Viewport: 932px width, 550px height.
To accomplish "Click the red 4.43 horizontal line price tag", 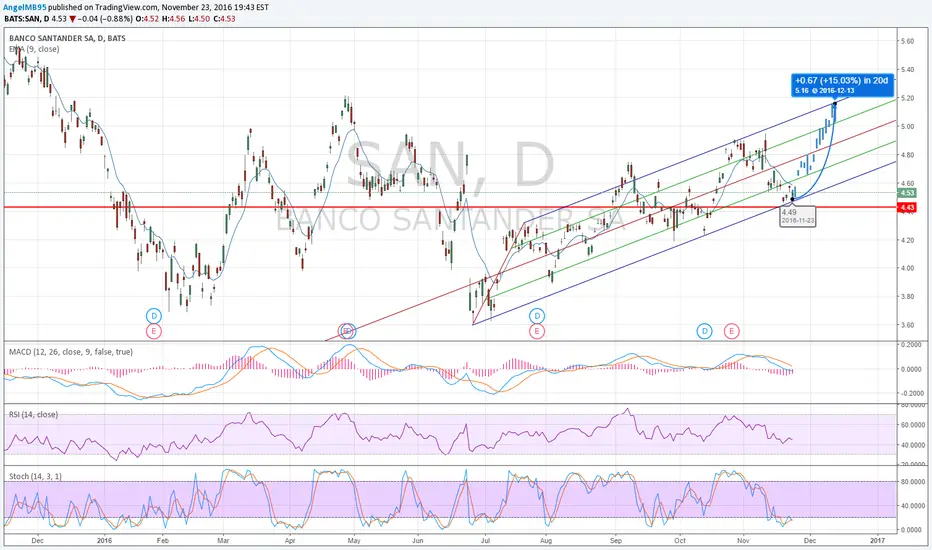I will (907, 208).
